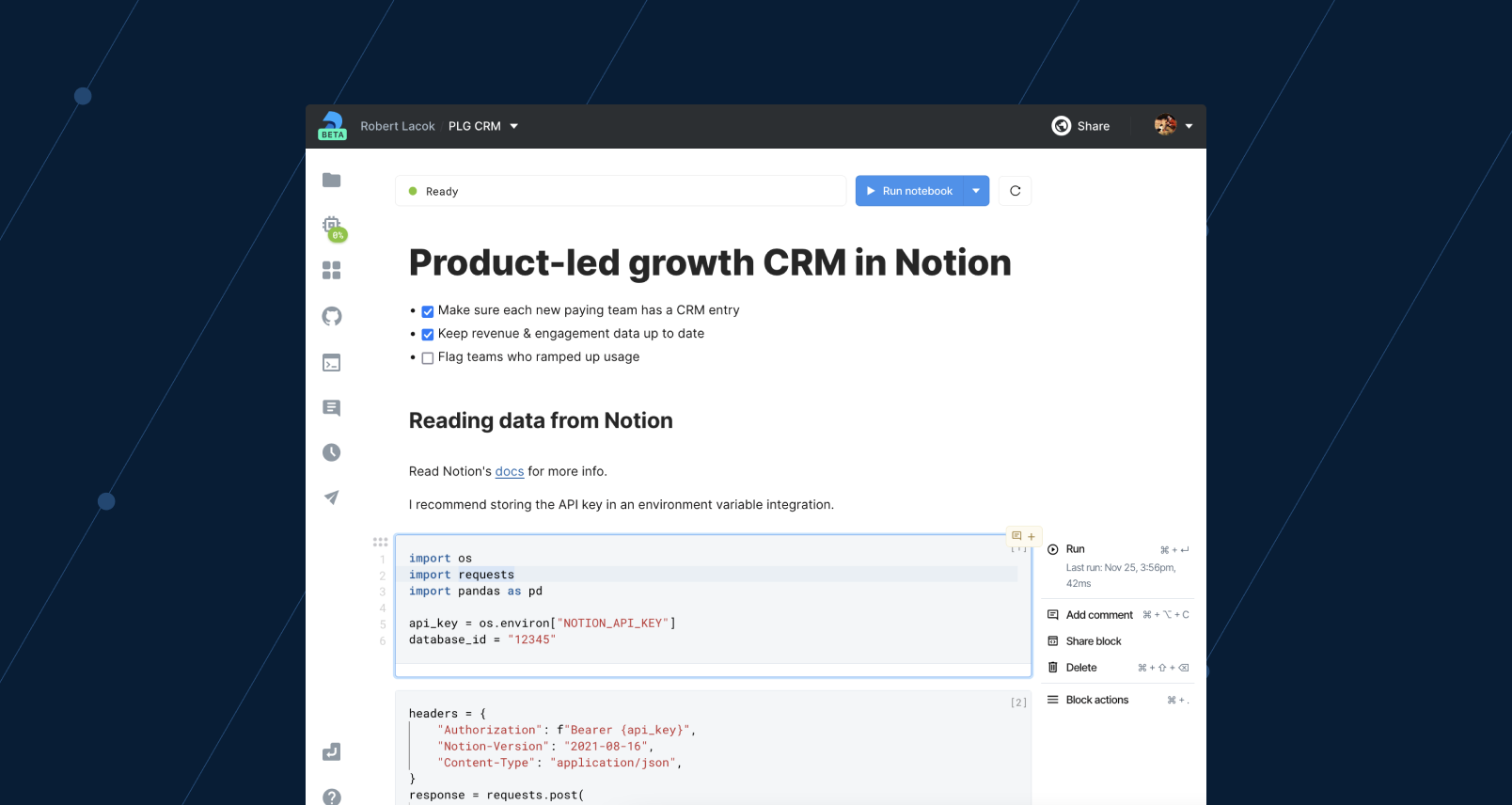Check 'Flag teams who ramped up usage' checkbox

click(x=427, y=358)
